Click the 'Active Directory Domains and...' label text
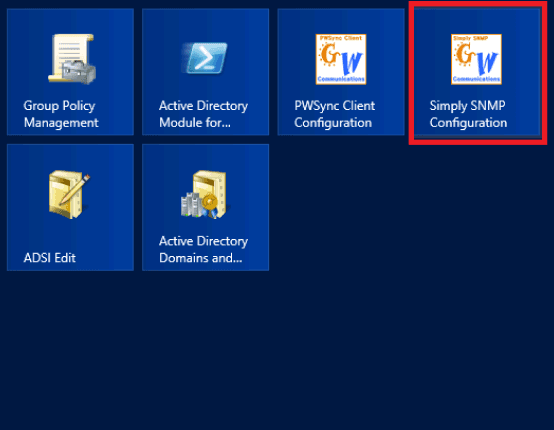This screenshot has width=554, height=430. tap(203, 249)
